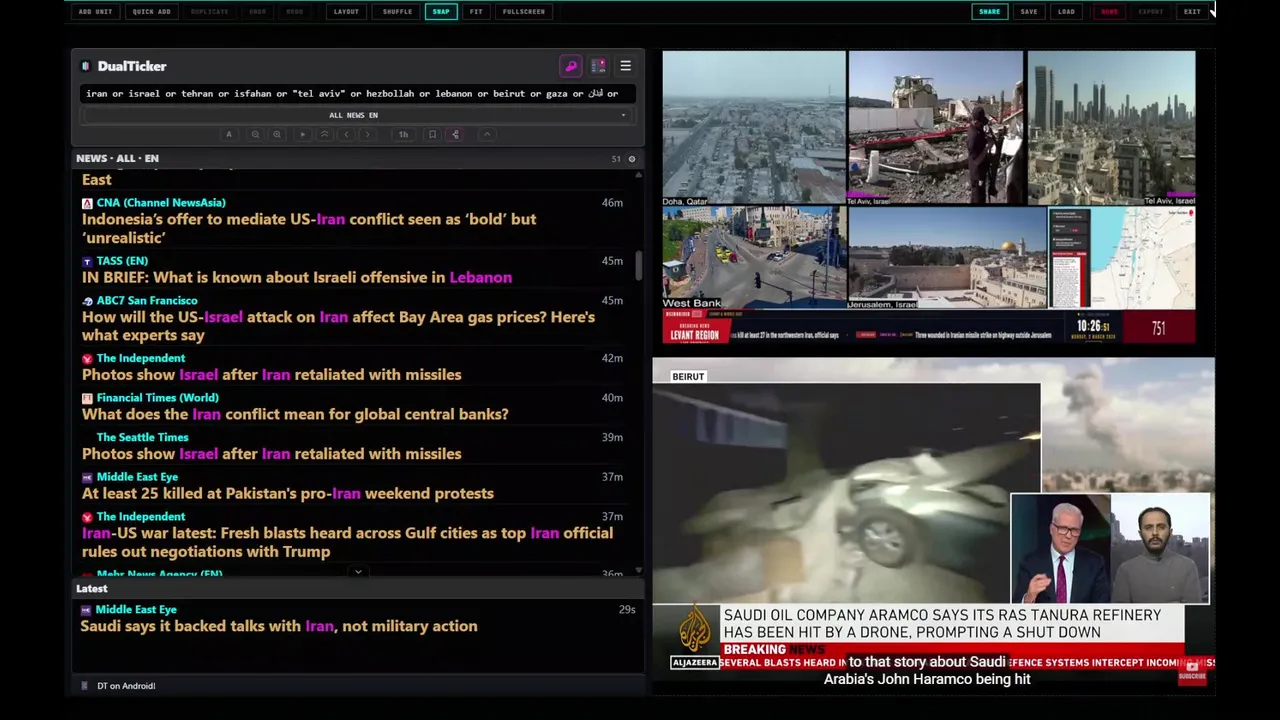Viewport: 1280px width, 720px height.
Task: Click the ABC7 San Francisco source name
Action: (147, 301)
